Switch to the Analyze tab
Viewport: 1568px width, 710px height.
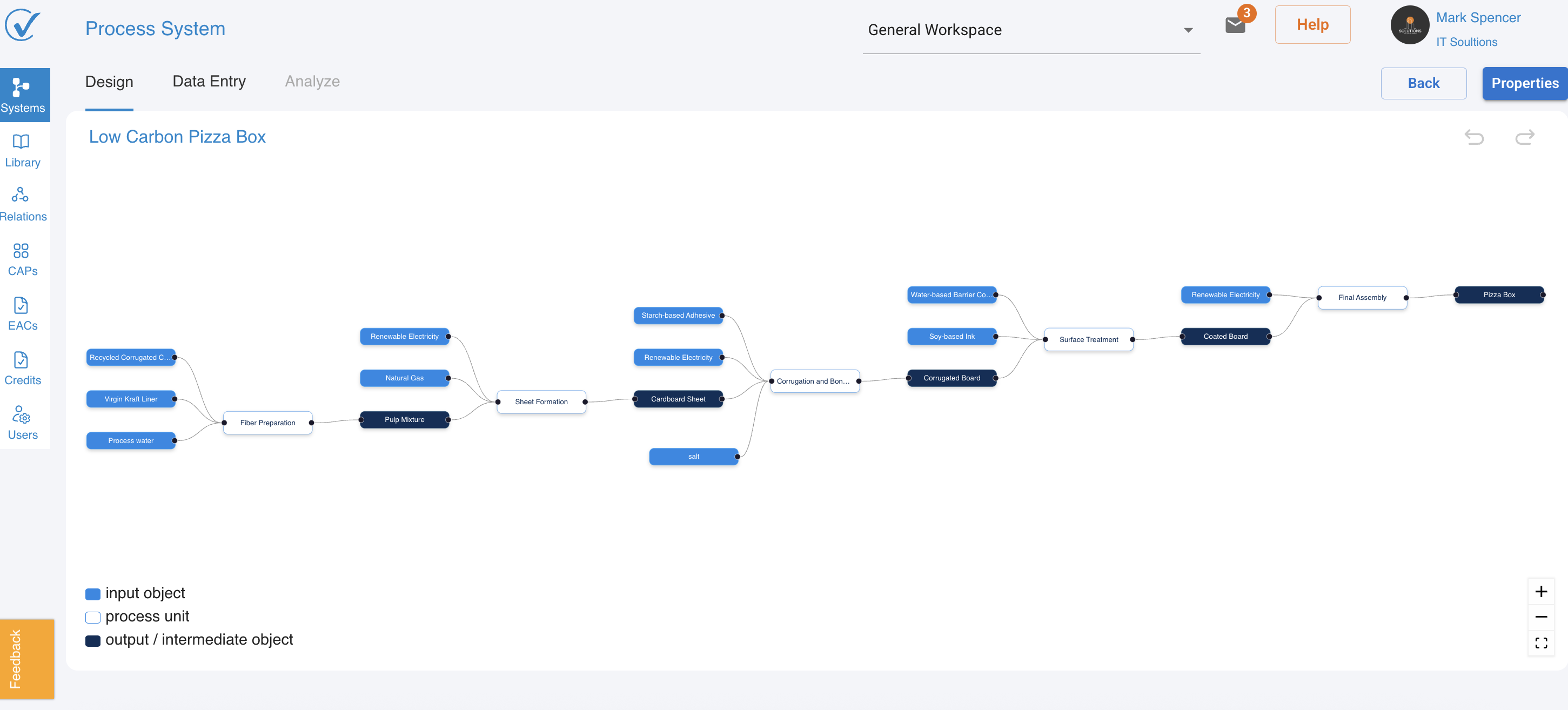click(312, 82)
